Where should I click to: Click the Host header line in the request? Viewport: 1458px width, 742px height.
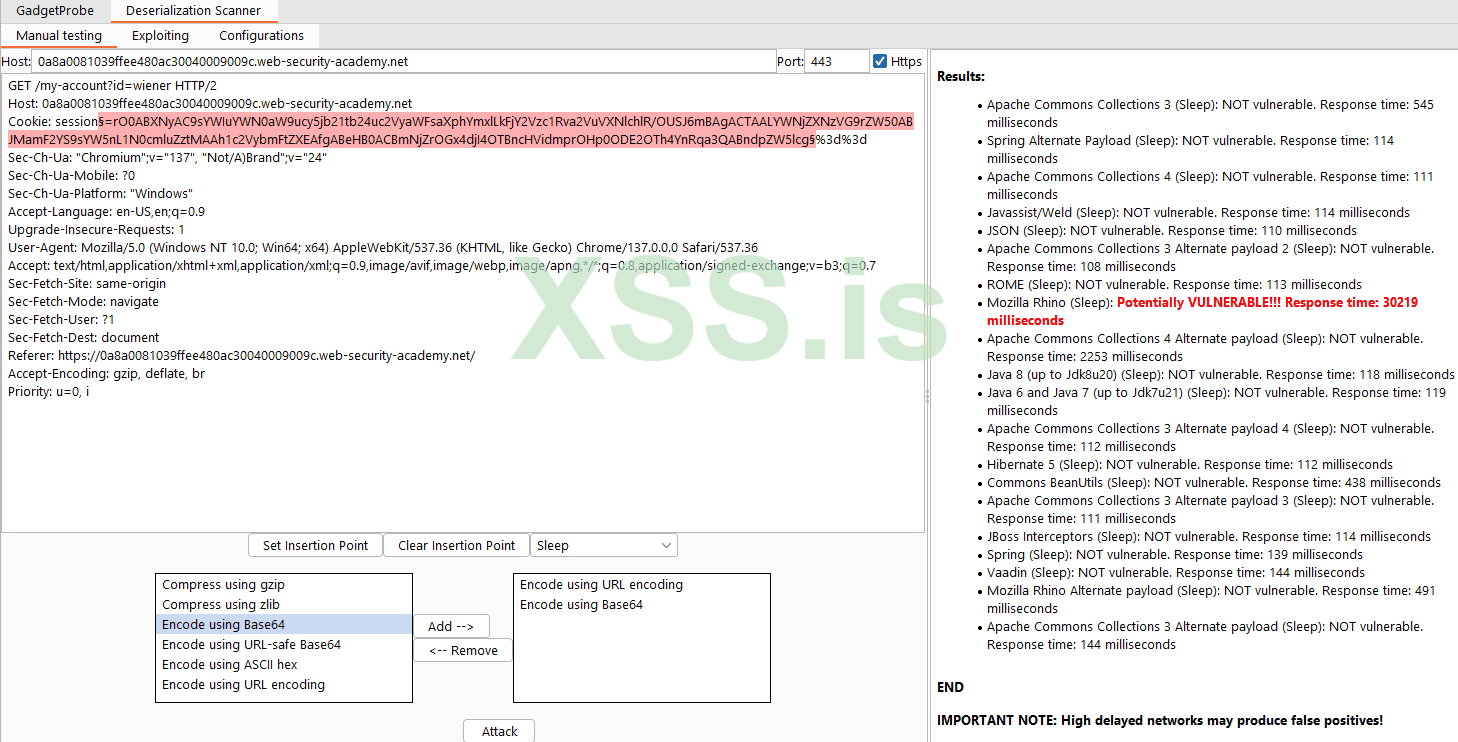point(210,104)
